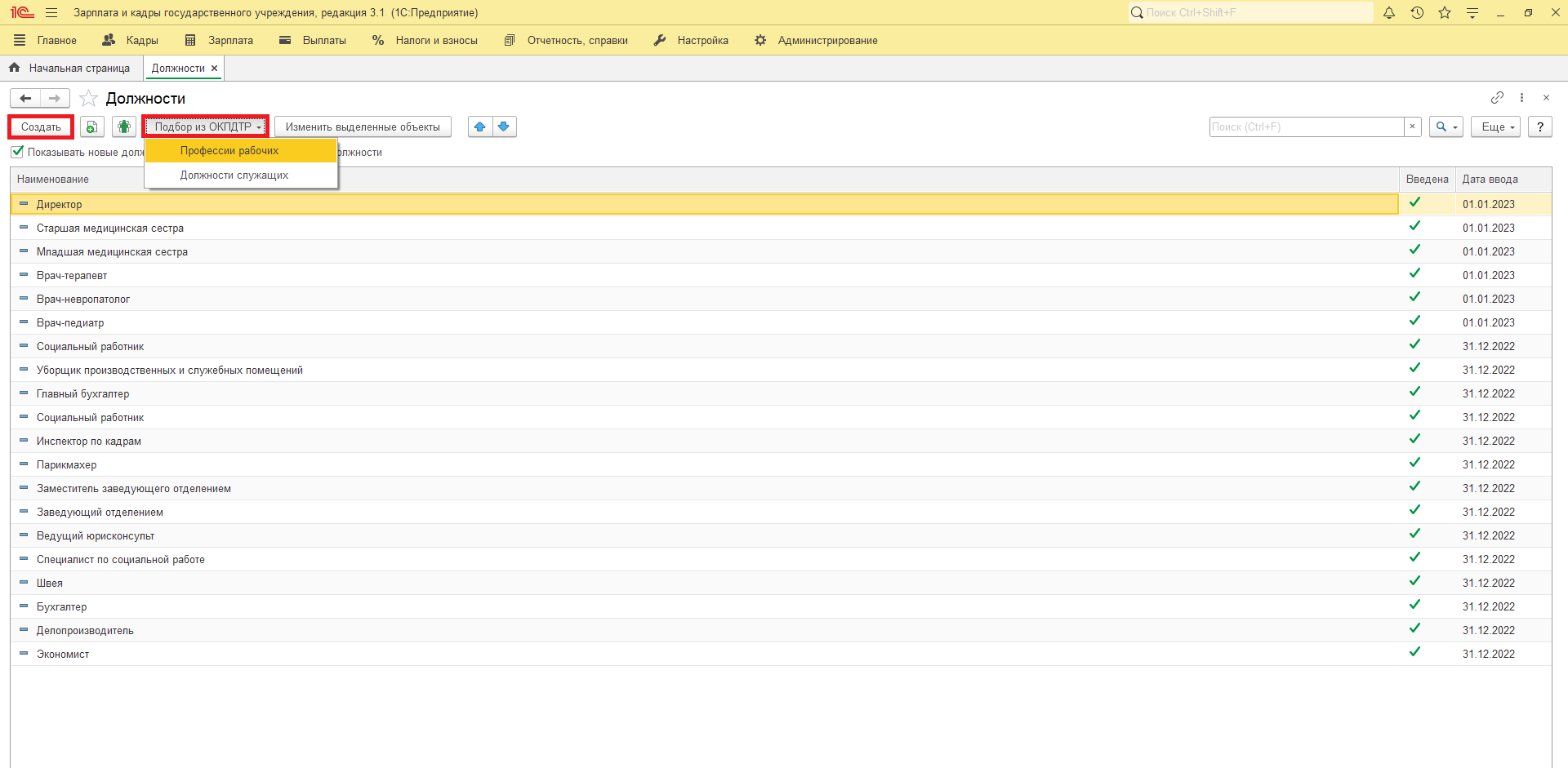Image resolution: width=1568 pixels, height=768 pixels.
Task: Expand Подбор из ОКПДТР dropdown
Action: pyautogui.click(x=206, y=127)
